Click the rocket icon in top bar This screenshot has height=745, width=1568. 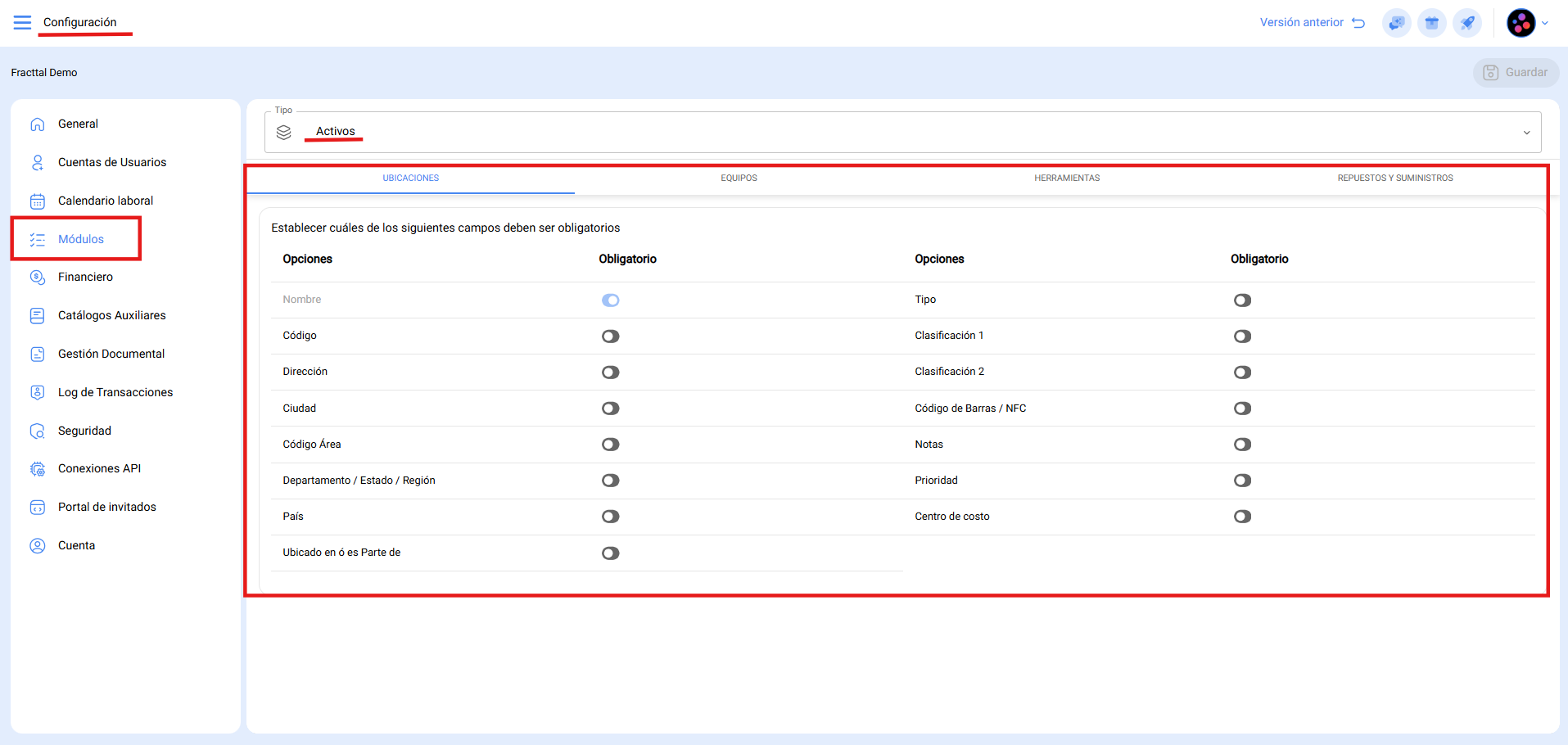1467,23
